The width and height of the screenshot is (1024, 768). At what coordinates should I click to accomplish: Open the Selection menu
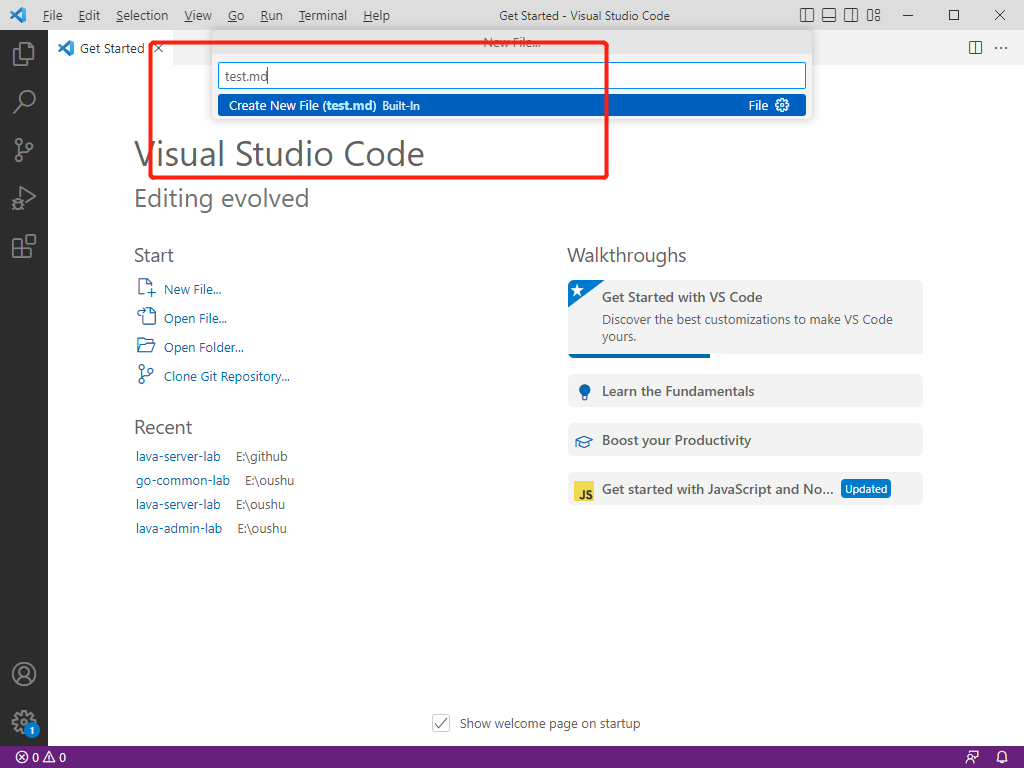tap(142, 15)
